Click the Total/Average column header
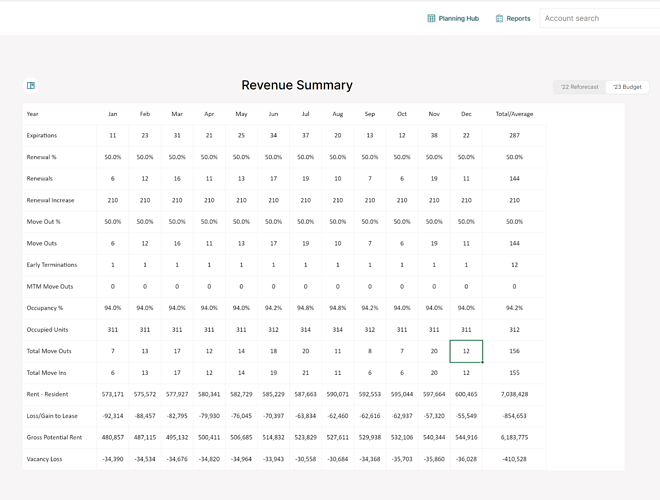This screenshot has height=500, width=660. point(514,114)
